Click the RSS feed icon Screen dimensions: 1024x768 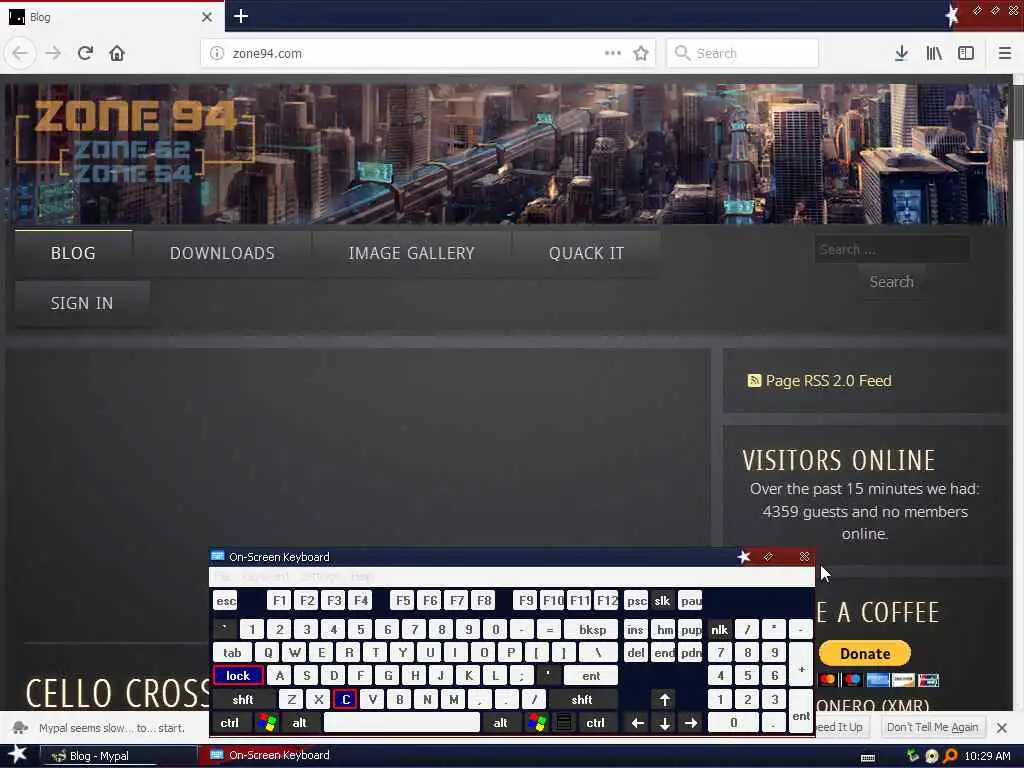tap(754, 381)
